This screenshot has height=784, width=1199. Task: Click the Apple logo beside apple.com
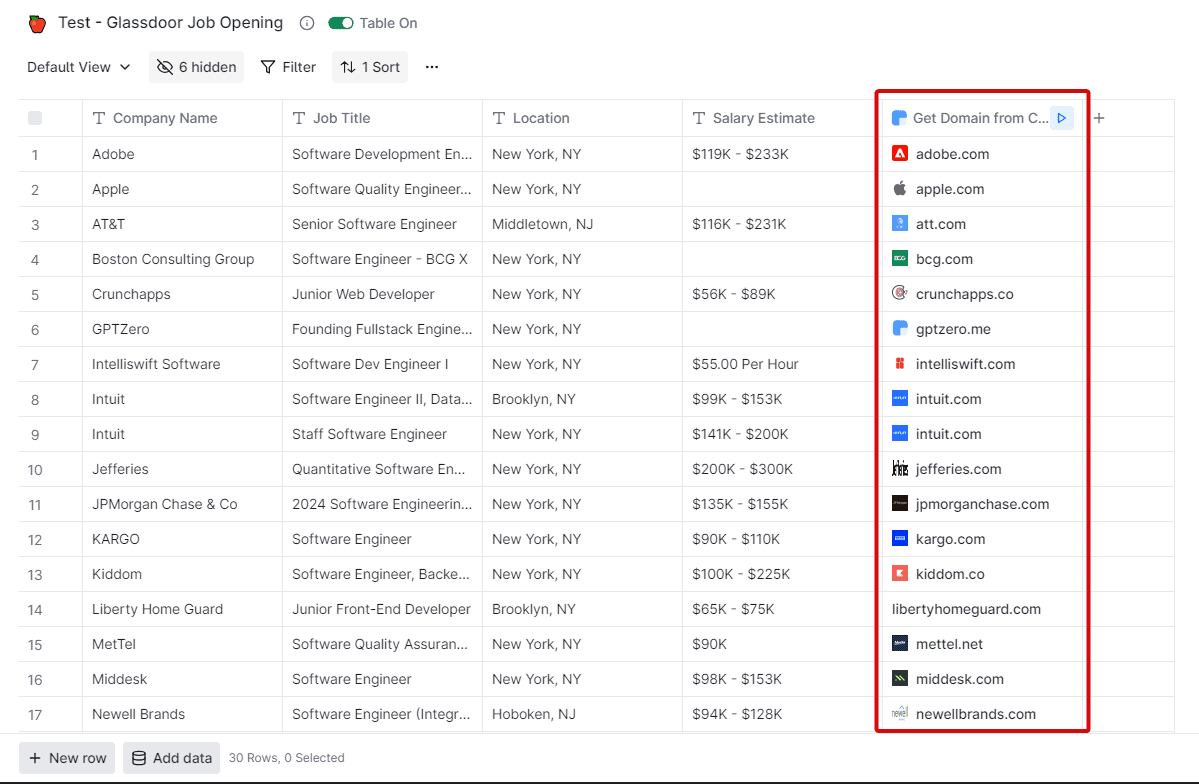point(900,189)
